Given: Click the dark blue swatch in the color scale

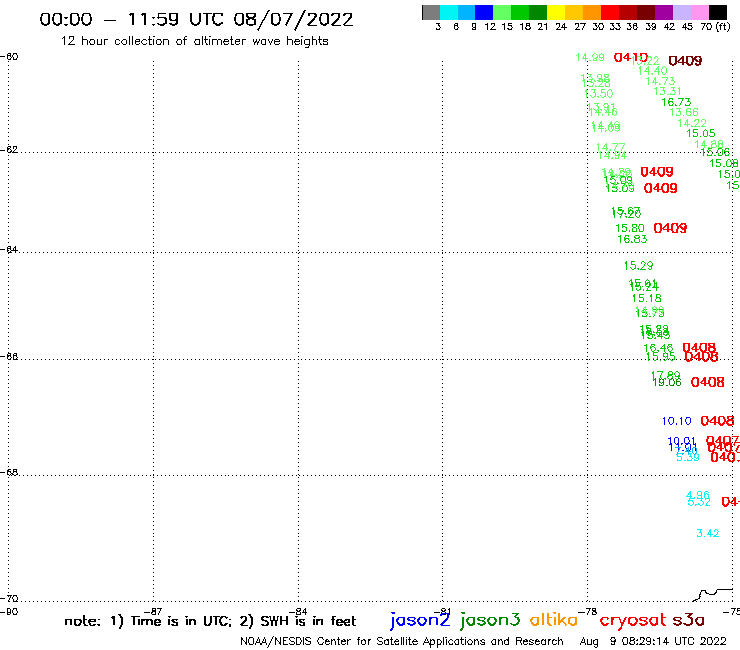Looking at the screenshot, I should pos(484,12).
